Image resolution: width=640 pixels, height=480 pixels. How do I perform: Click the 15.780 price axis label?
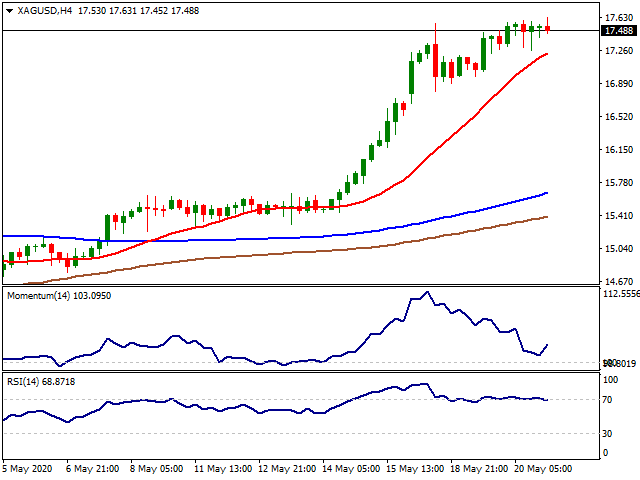[x=619, y=182]
